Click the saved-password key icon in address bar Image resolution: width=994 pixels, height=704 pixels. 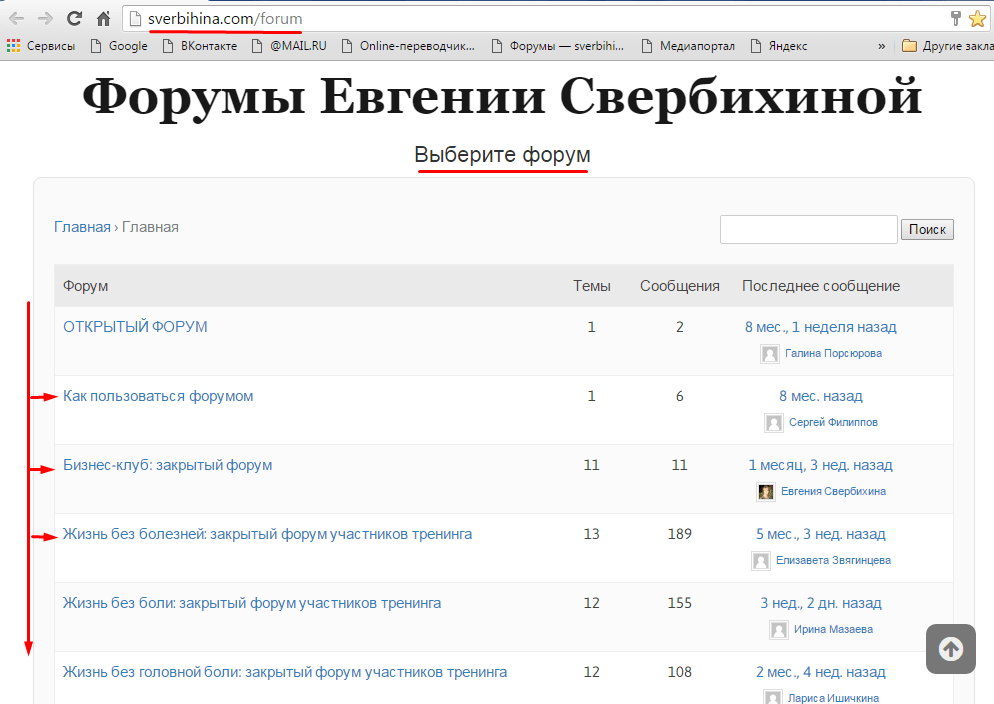coord(955,18)
